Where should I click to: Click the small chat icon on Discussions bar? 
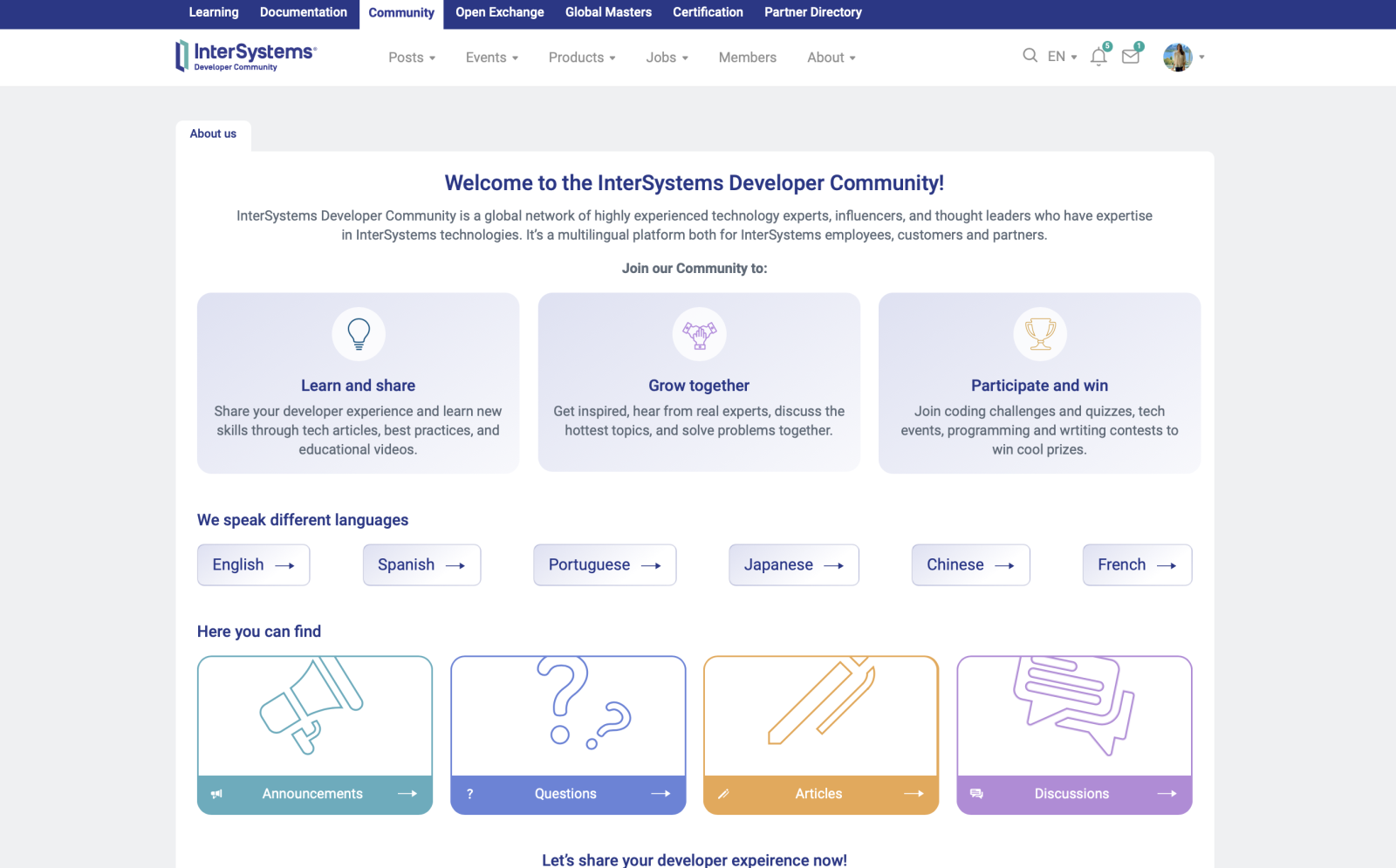[x=976, y=794]
